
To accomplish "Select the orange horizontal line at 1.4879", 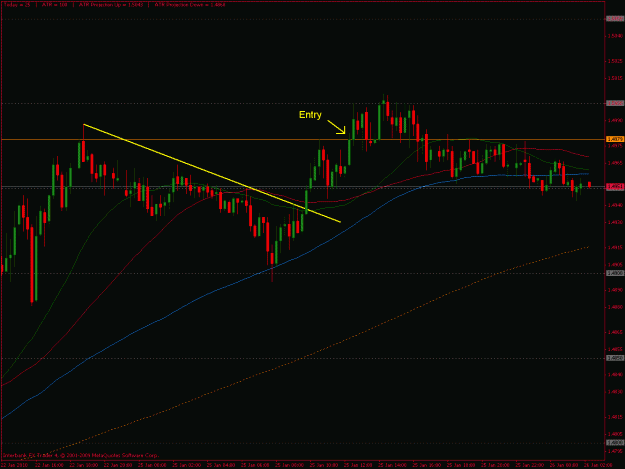I will click(x=303, y=139).
